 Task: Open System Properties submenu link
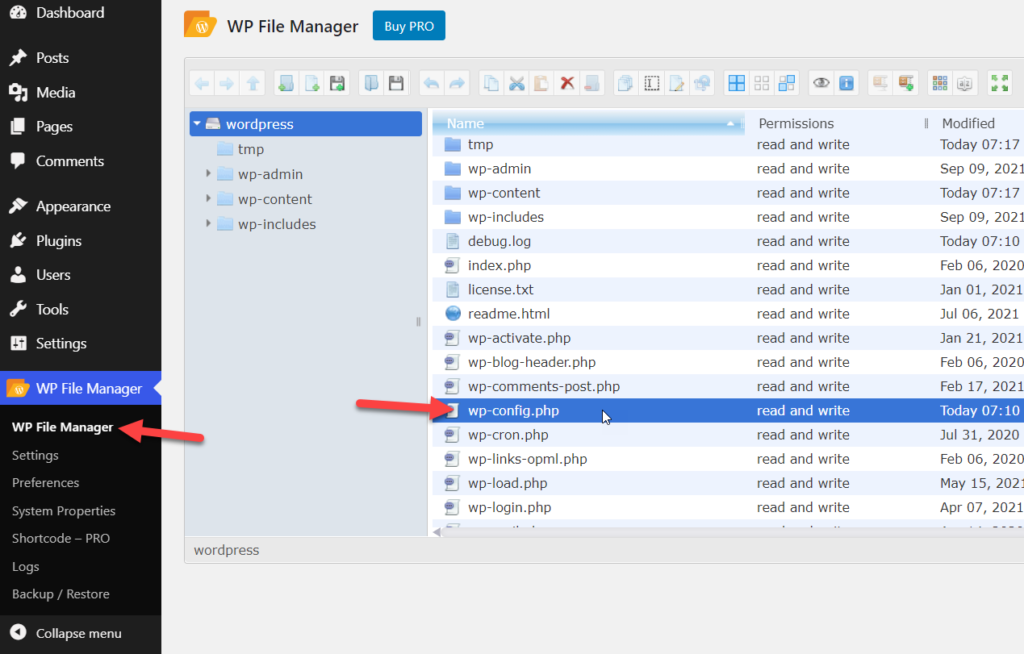[63, 511]
